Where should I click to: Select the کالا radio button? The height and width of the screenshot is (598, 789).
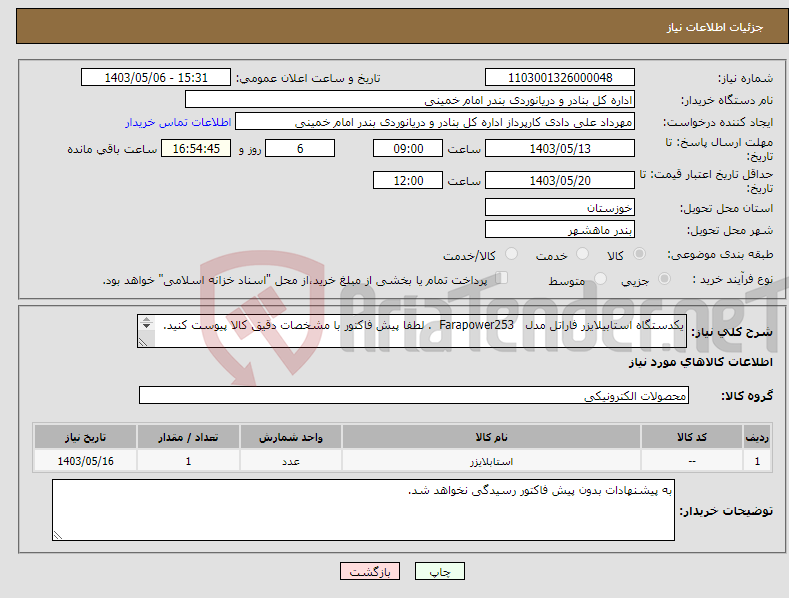[x=639, y=254]
